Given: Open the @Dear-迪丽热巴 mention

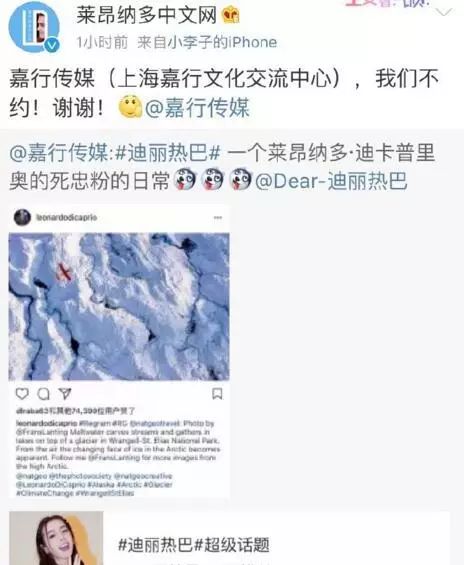Looking at the screenshot, I should [x=331, y=181].
